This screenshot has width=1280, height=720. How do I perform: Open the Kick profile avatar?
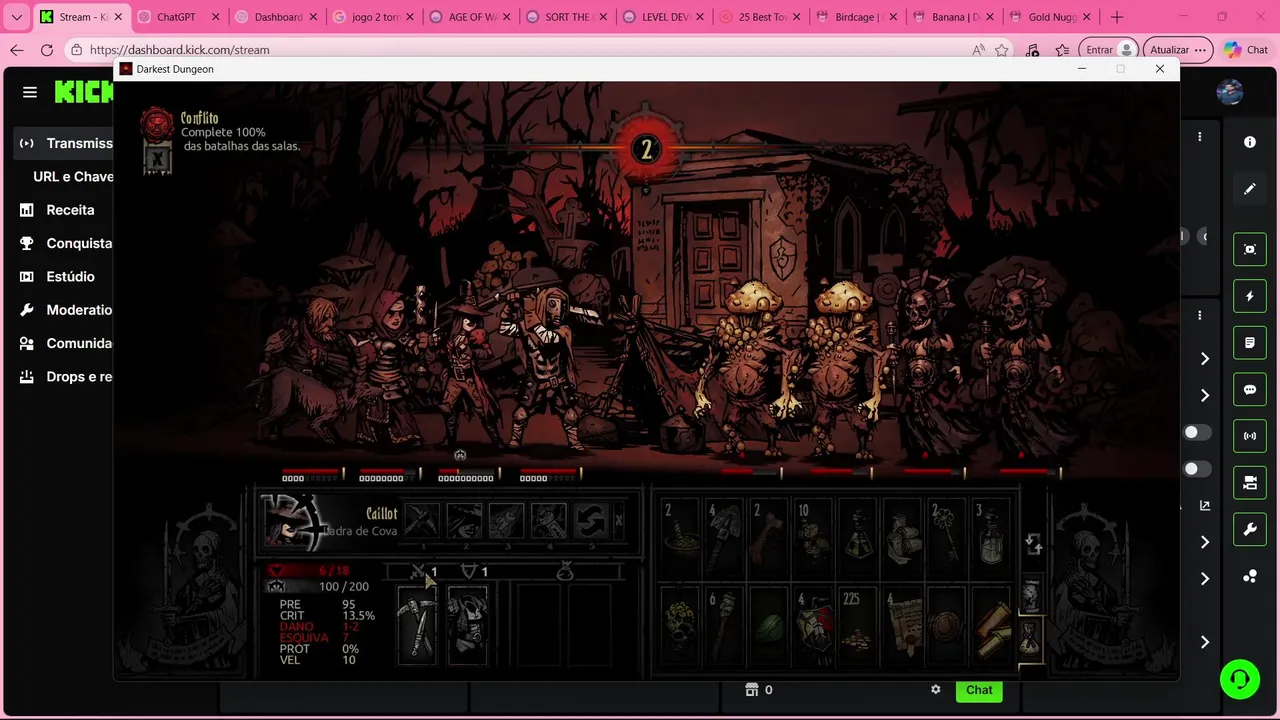pos(1229,92)
